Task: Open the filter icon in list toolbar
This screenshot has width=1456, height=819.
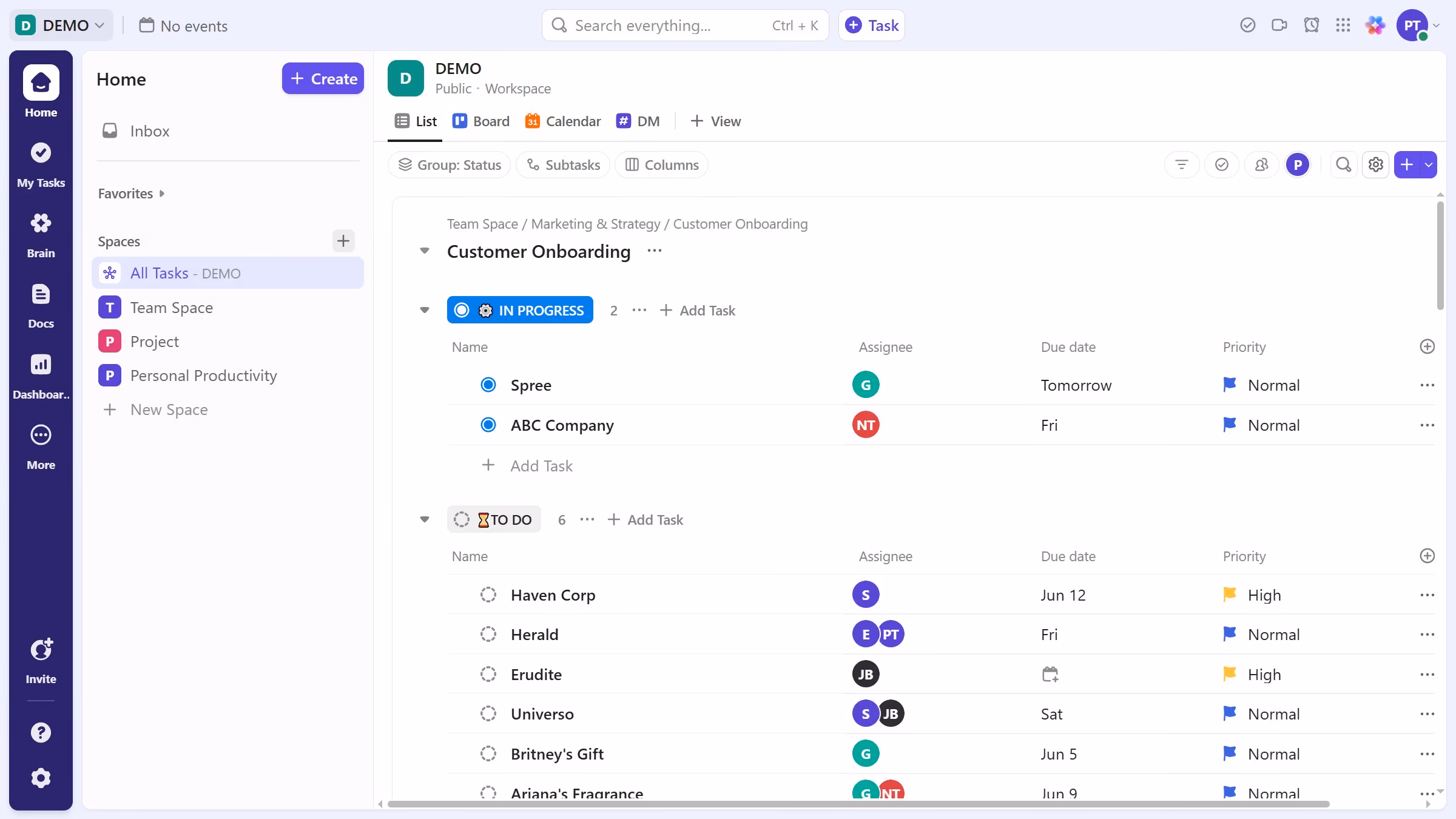Action: (1181, 164)
